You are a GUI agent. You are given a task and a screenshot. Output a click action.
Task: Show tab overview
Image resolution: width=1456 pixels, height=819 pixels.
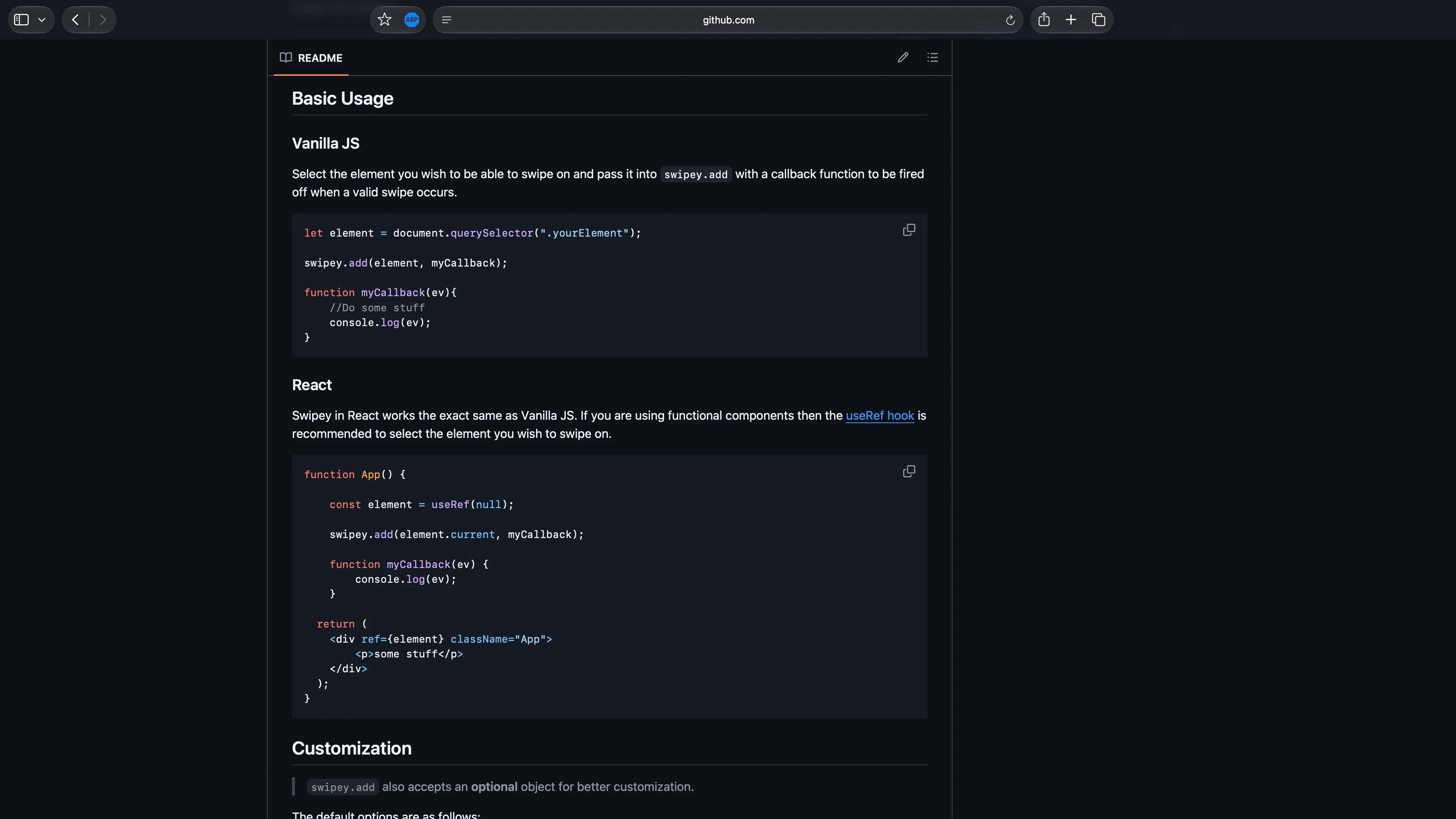tap(1098, 20)
